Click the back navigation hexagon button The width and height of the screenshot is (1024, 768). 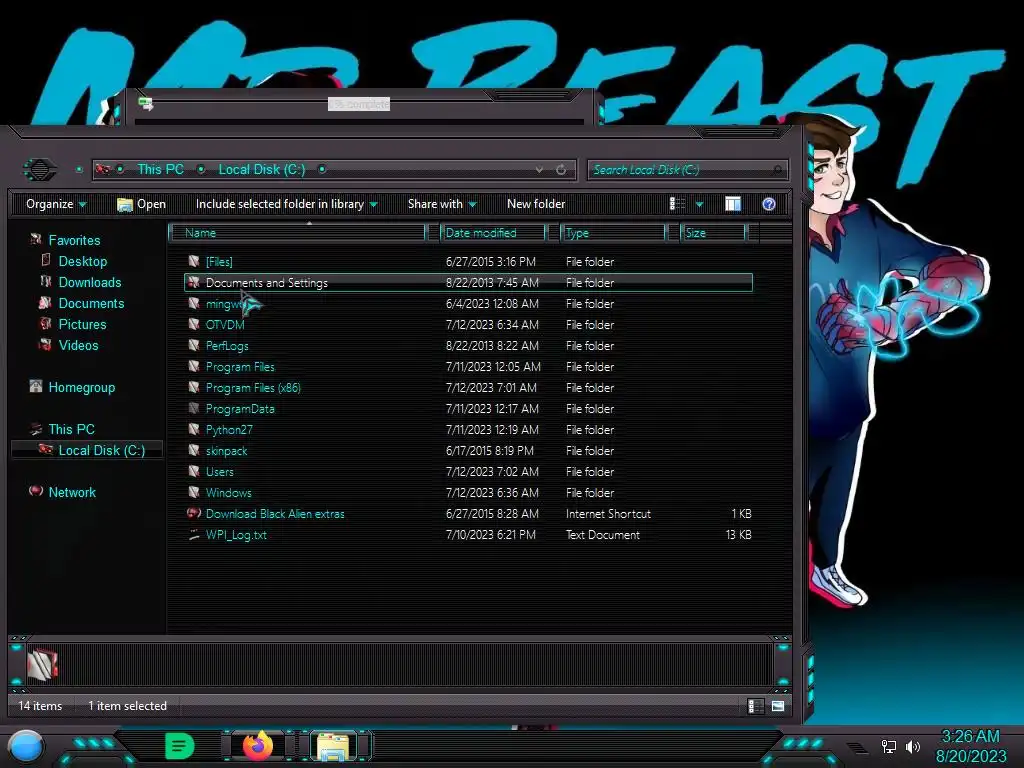[x=40, y=170]
